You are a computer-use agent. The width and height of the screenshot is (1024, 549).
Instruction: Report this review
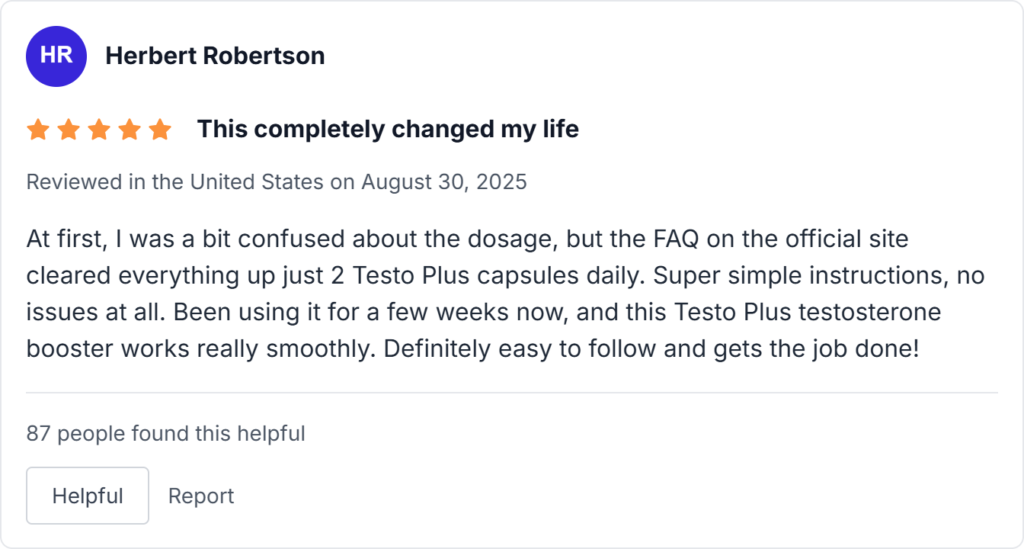pos(201,496)
